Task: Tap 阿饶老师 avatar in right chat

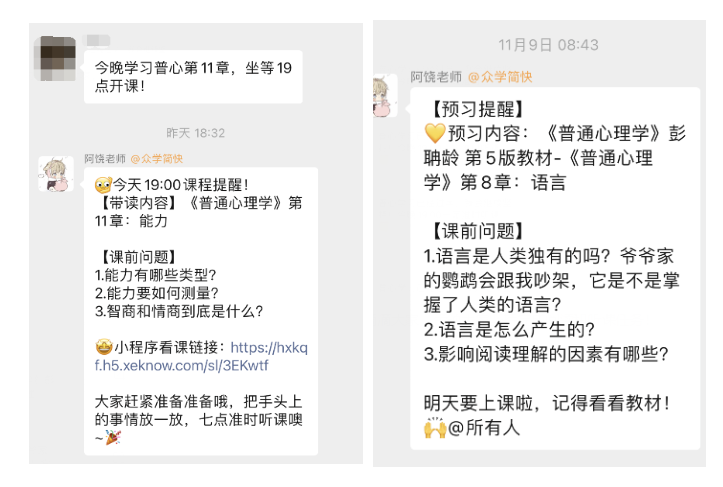Action: coord(385,95)
